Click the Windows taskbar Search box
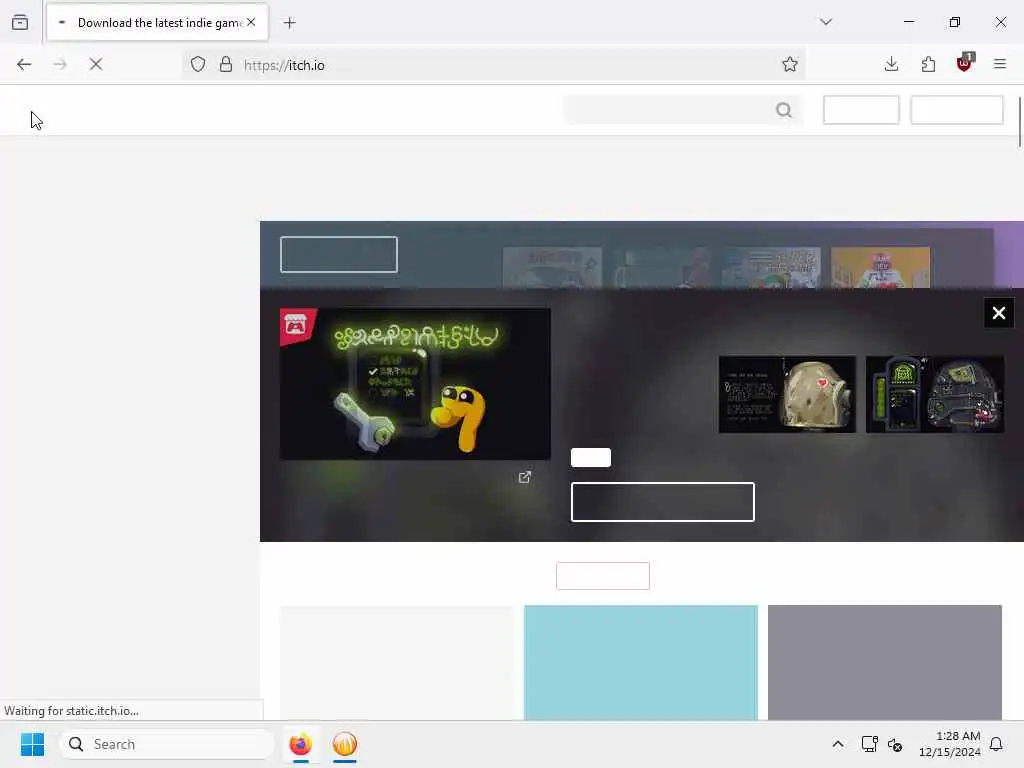1024x768 pixels. [167, 744]
